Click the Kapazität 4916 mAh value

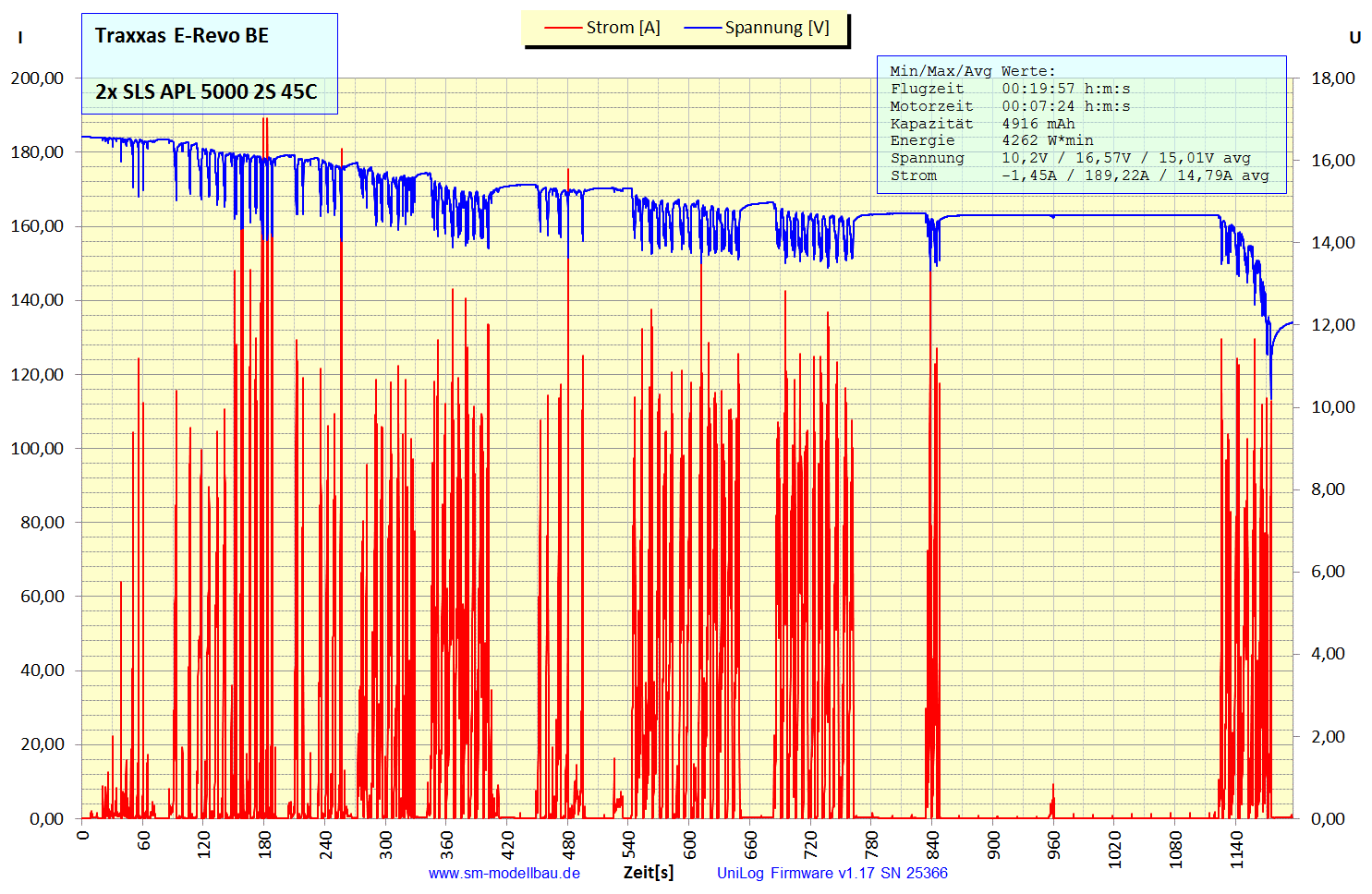tap(1038, 124)
